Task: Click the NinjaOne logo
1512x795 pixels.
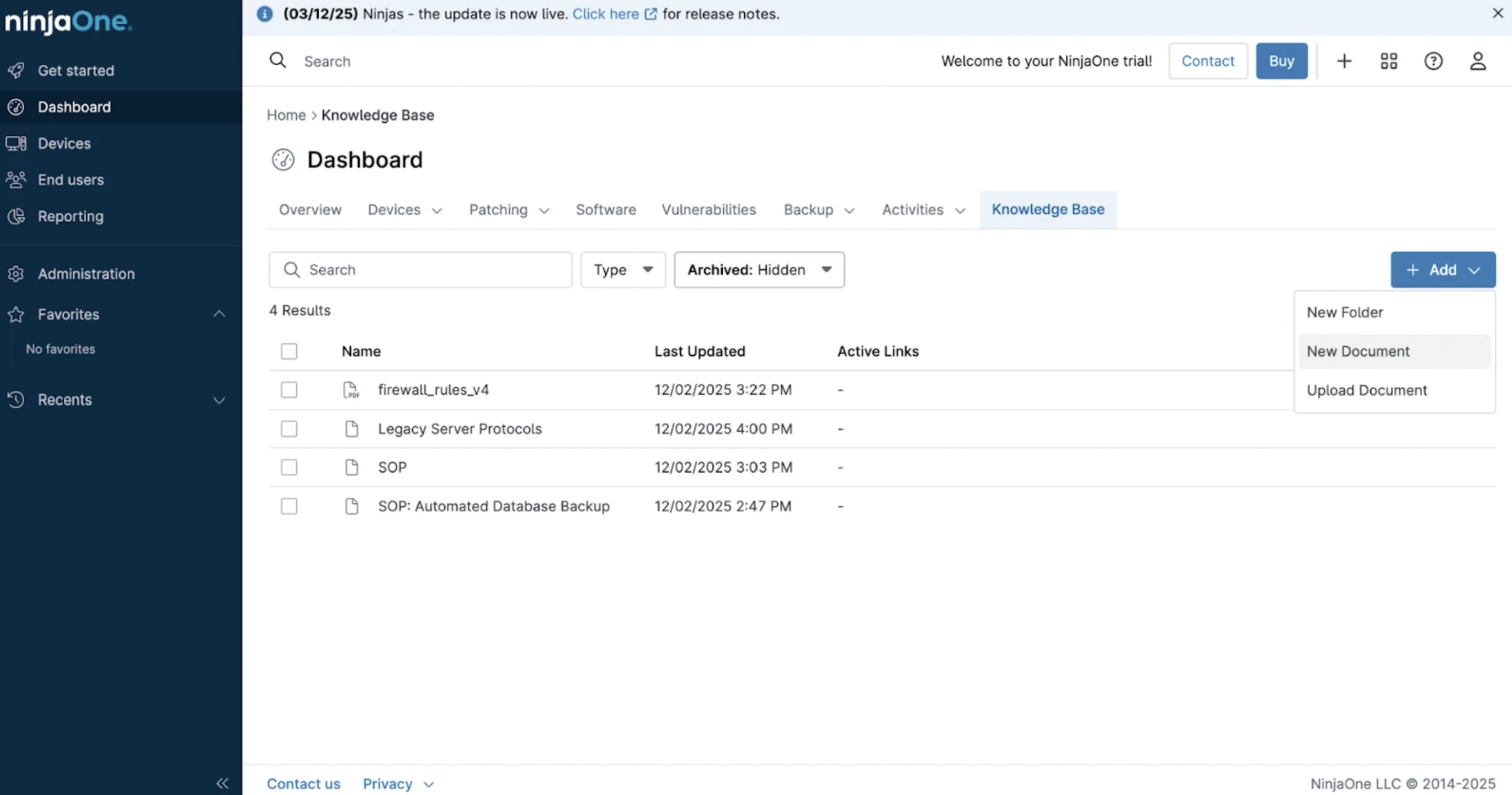Action: pos(68,22)
